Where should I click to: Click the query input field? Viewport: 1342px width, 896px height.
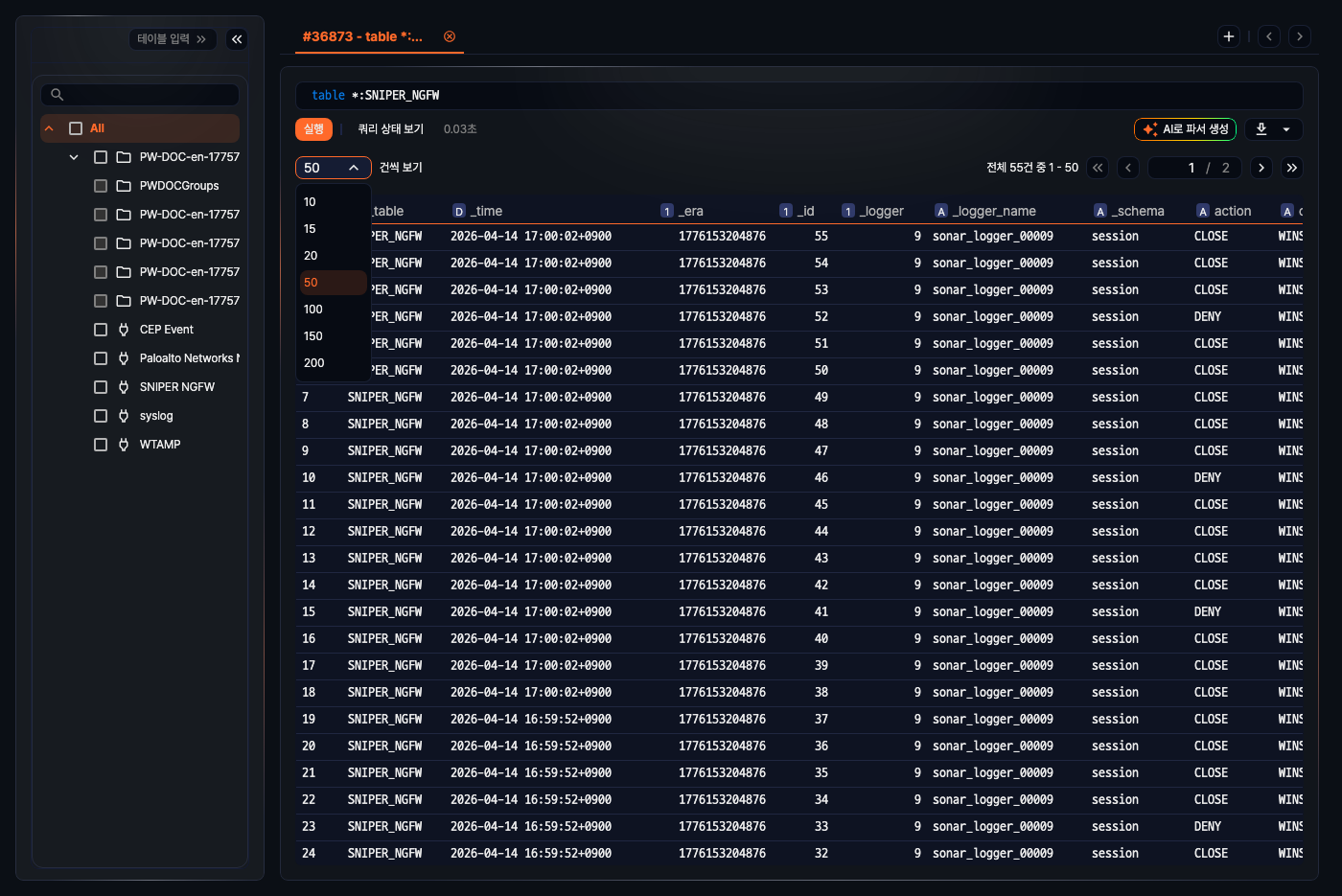(x=798, y=96)
